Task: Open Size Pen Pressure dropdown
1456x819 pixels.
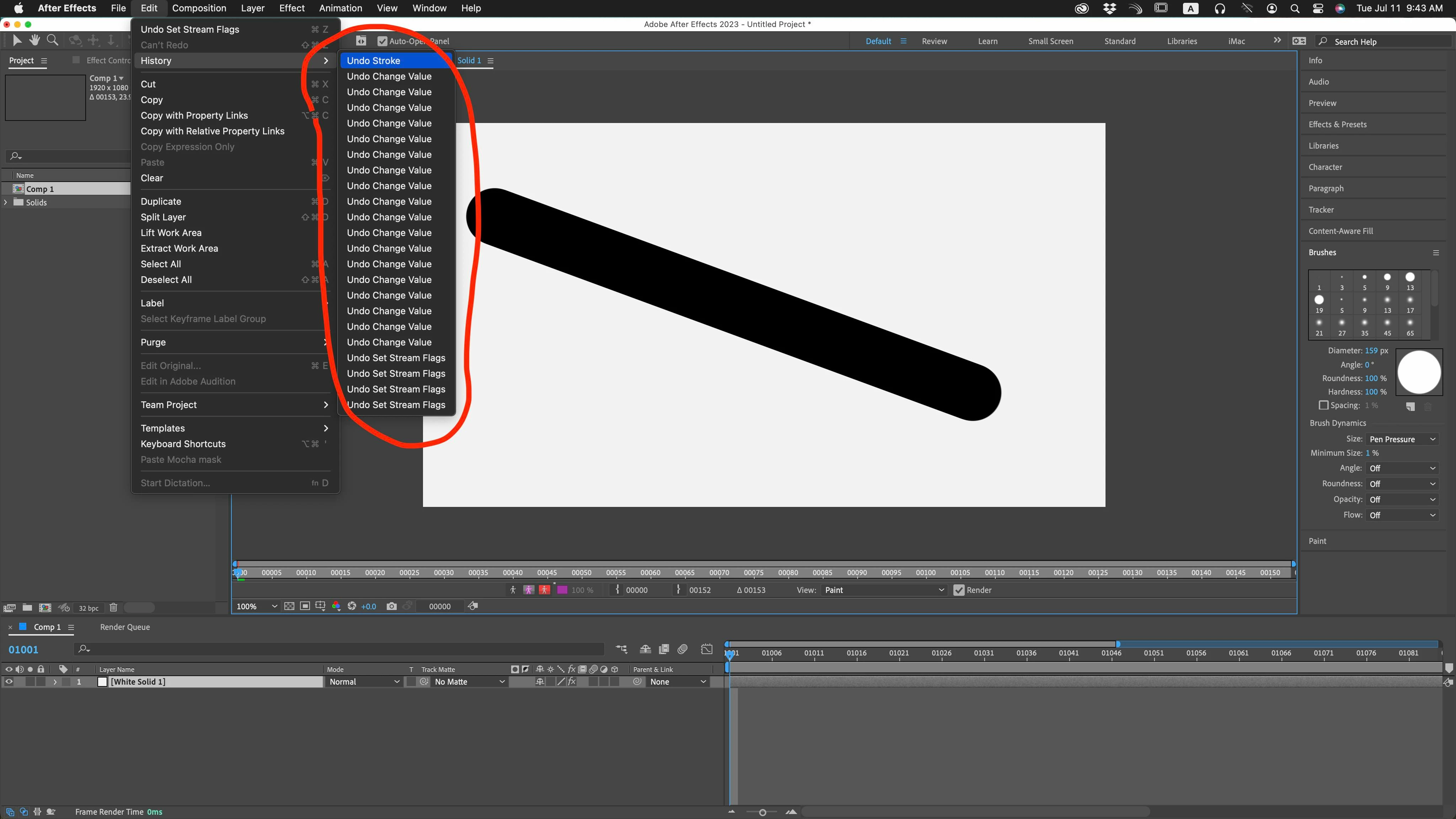Action: 1402,439
